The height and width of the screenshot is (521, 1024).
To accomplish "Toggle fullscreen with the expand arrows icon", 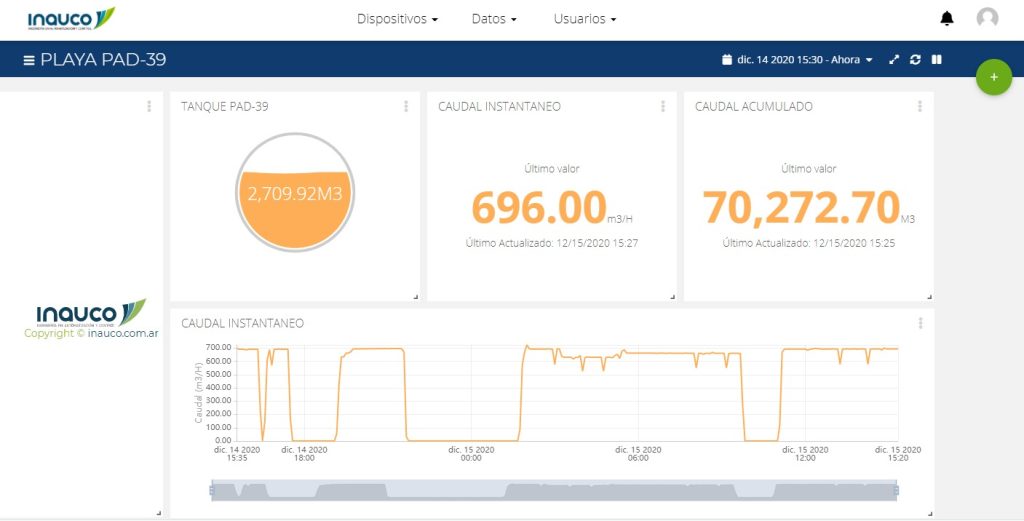I will 894,60.
